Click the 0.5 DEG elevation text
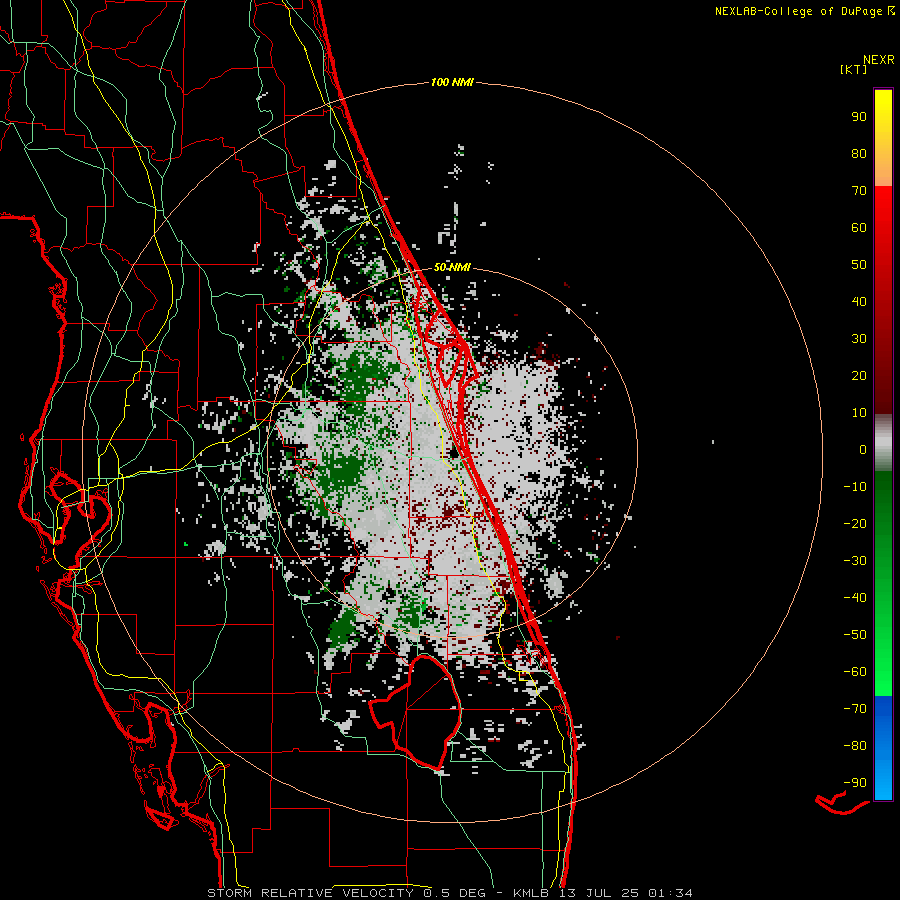The image size is (900, 900). (455, 893)
